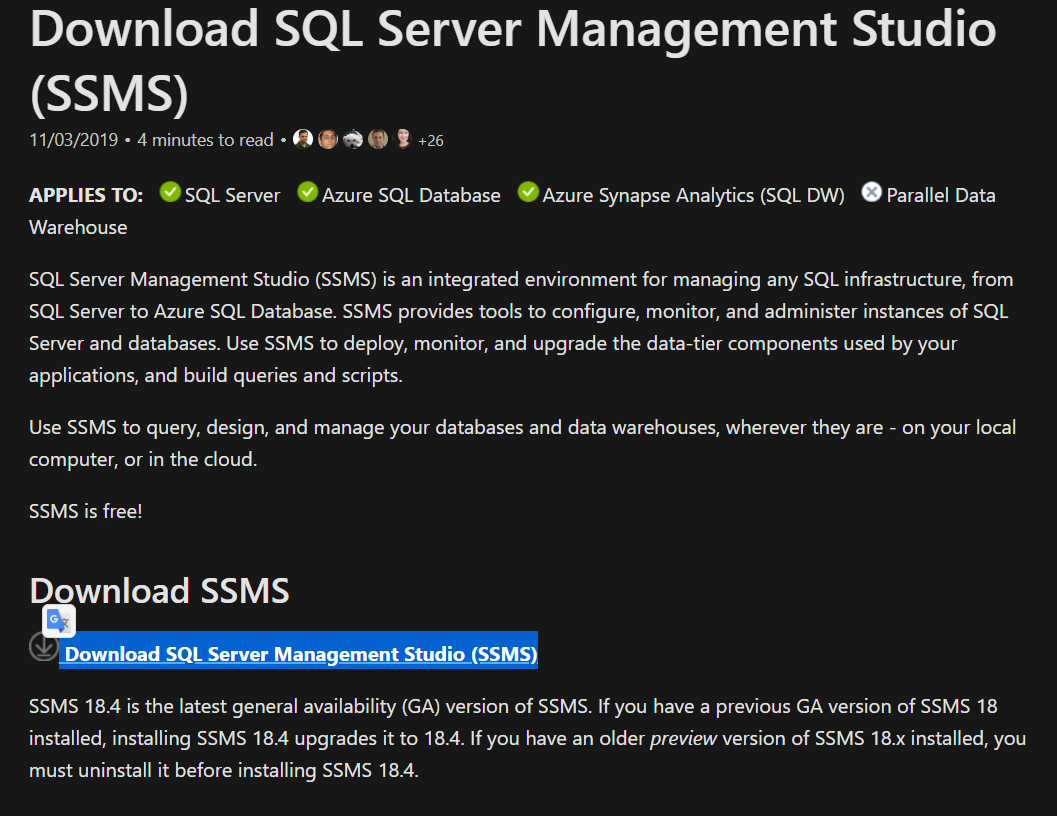The width and height of the screenshot is (1057, 816).
Task: Click the Google Translate popup icon
Action: (x=58, y=621)
